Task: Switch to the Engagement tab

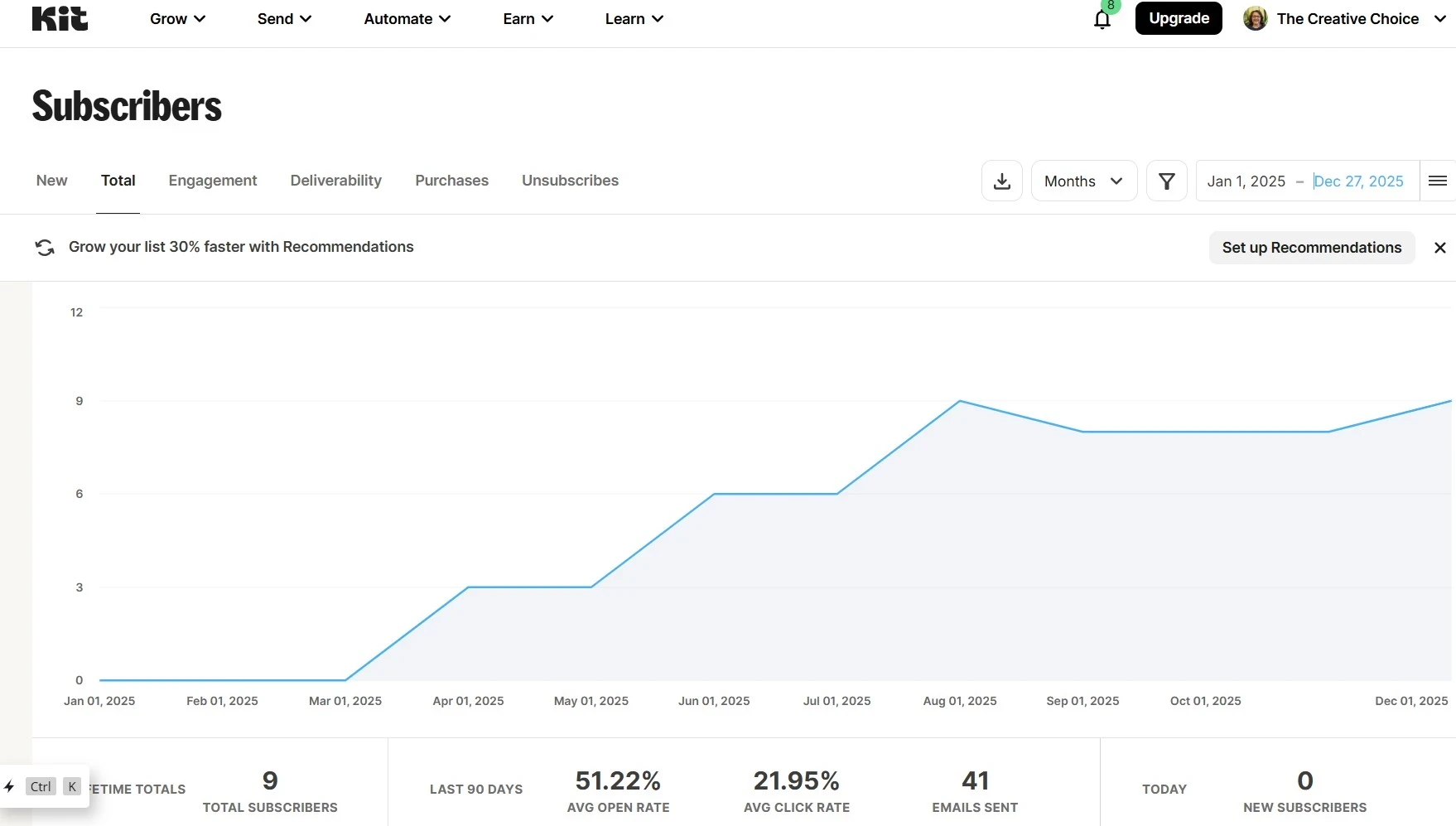Action: click(213, 181)
